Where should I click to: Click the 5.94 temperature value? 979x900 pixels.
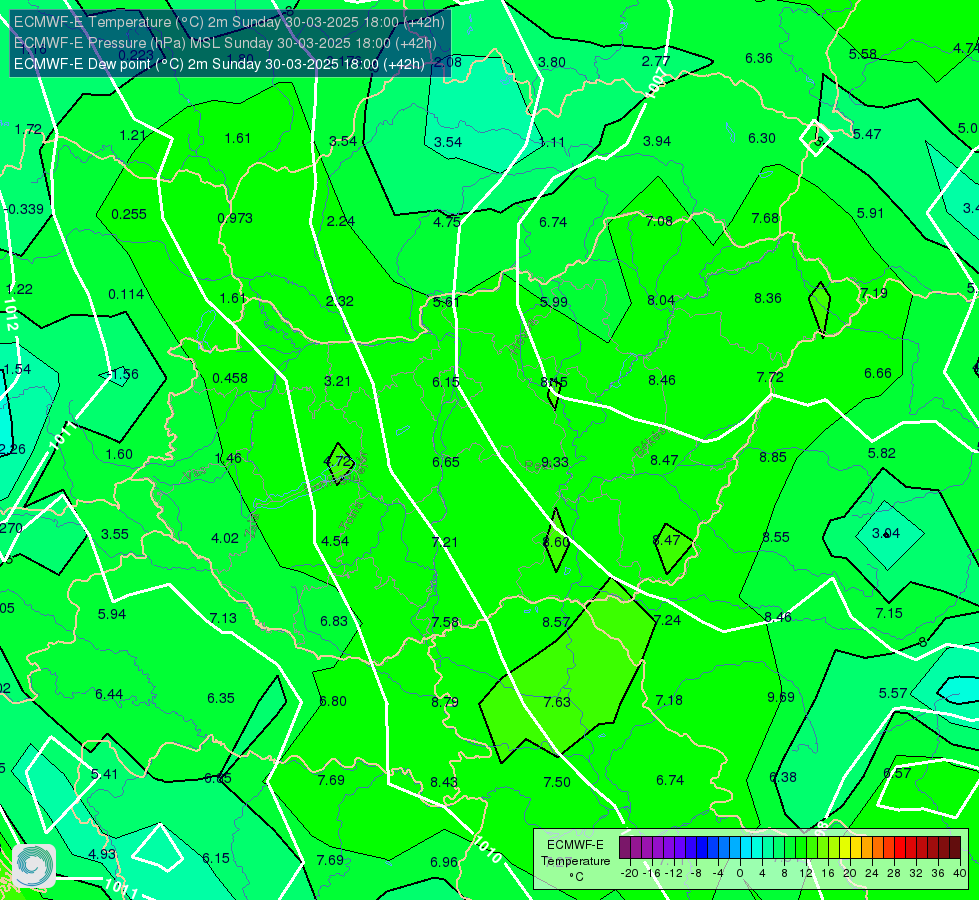112,615
